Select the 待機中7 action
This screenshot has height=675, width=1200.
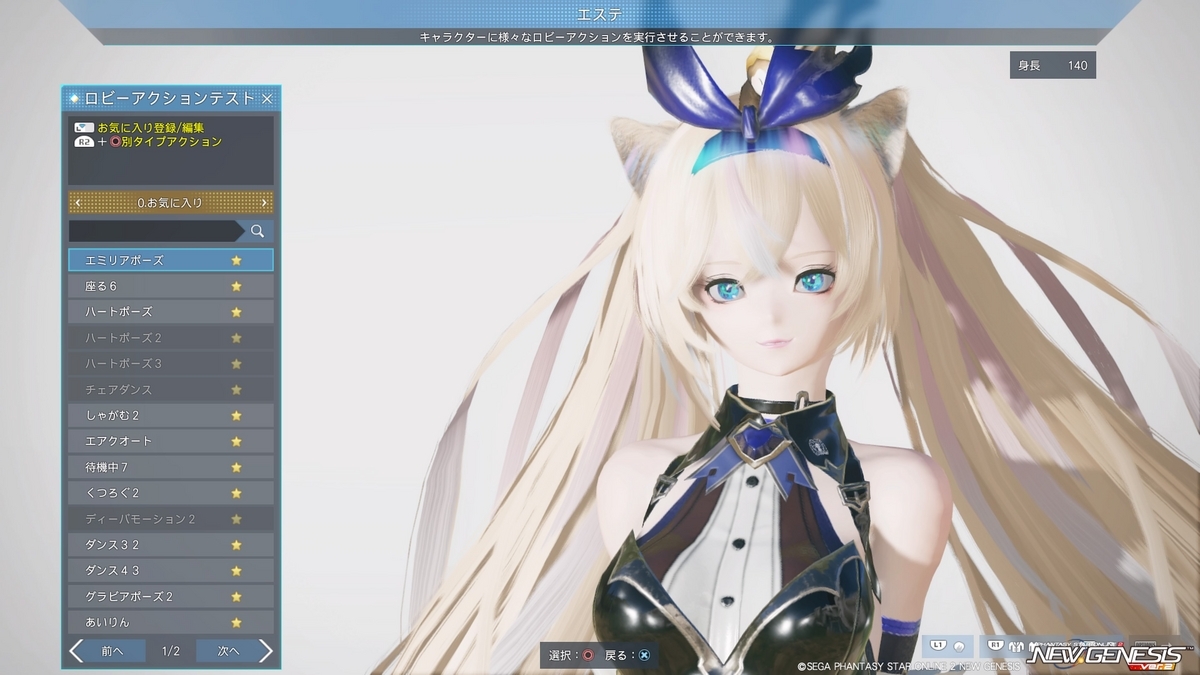pyautogui.click(x=171, y=467)
